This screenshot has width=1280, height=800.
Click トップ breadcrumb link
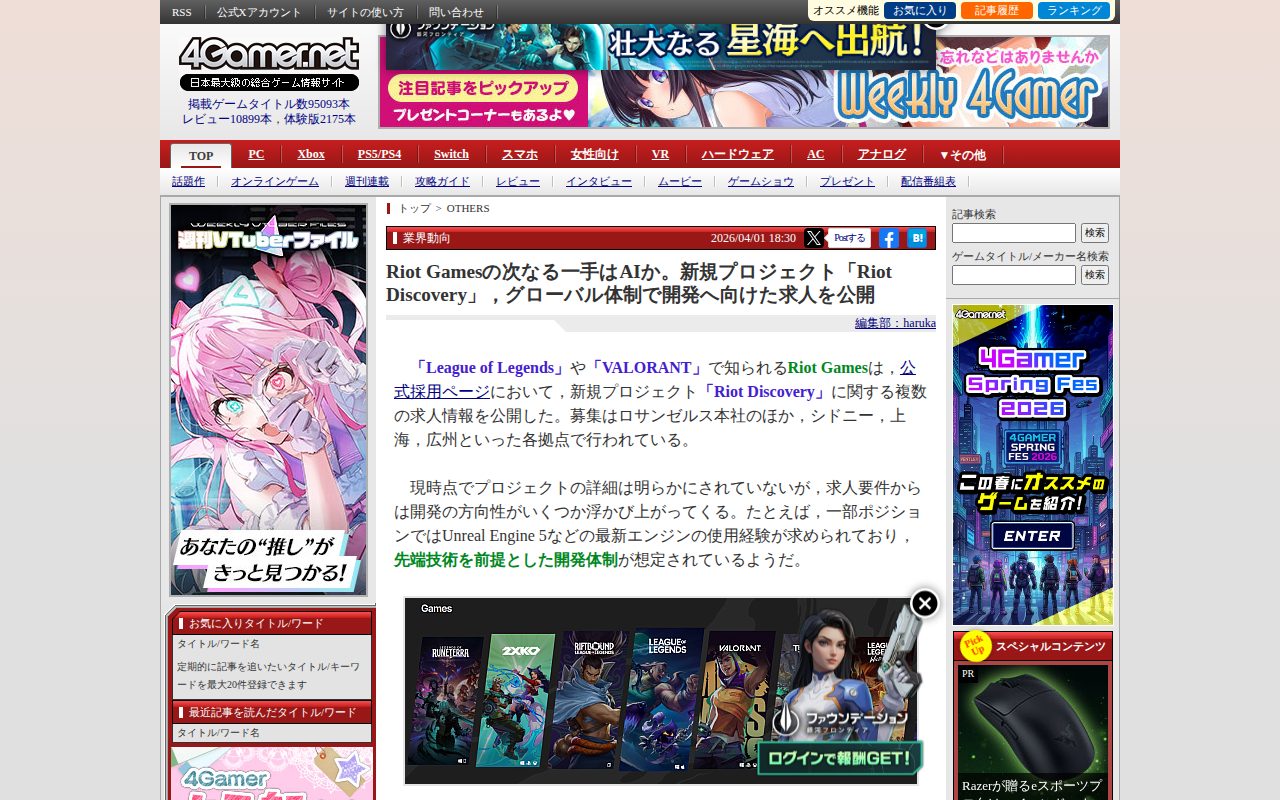tap(414, 208)
